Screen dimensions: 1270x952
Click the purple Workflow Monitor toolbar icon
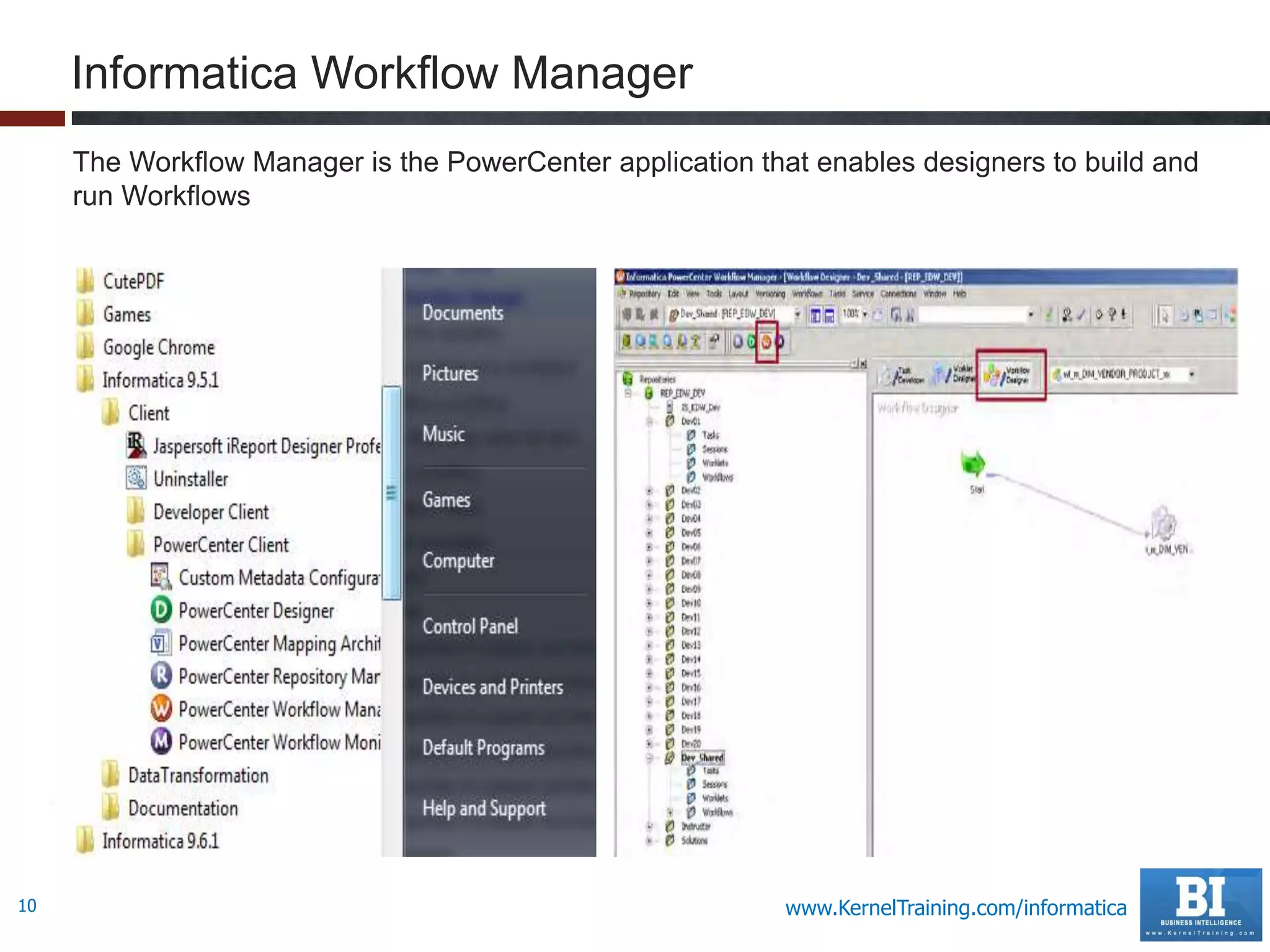tap(780, 342)
